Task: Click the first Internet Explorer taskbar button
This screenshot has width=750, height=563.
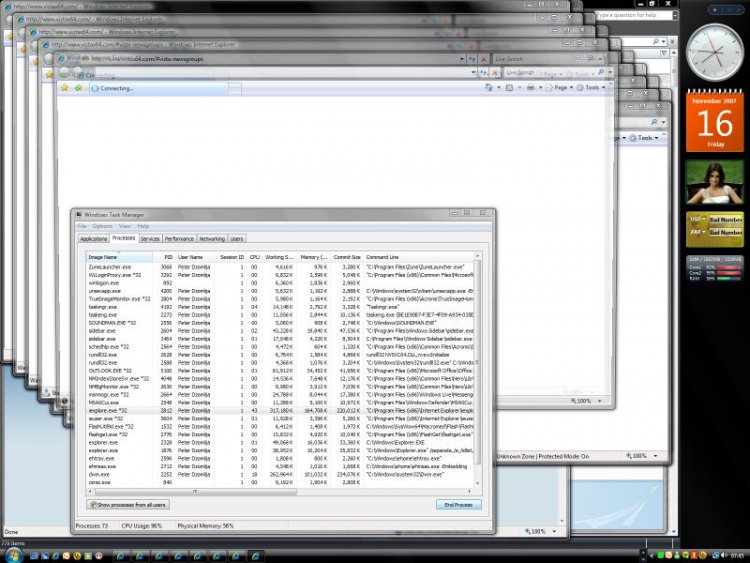Action: pos(121,555)
